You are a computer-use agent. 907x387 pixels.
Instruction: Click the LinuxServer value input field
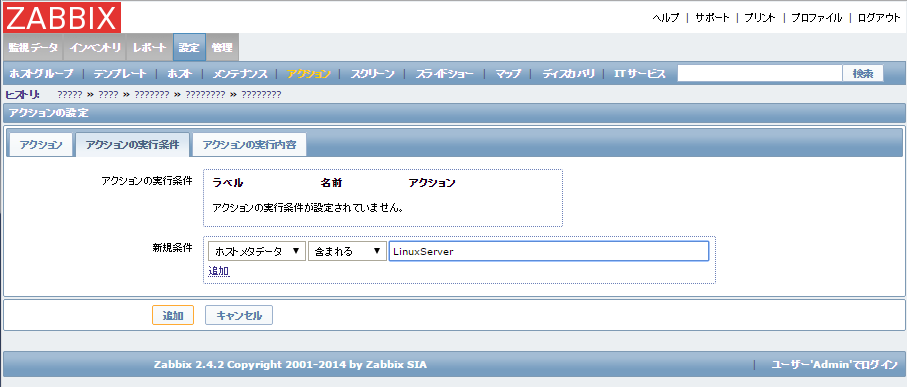click(549, 252)
